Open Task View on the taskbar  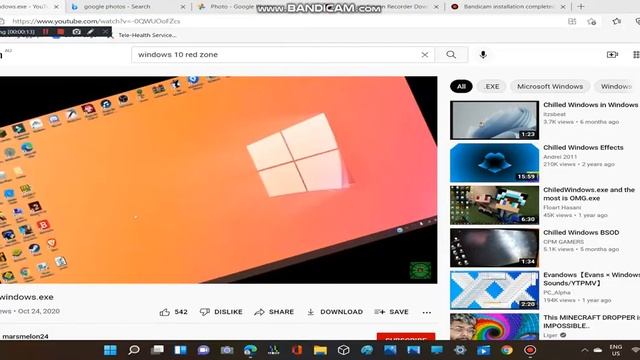coord(157,350)
